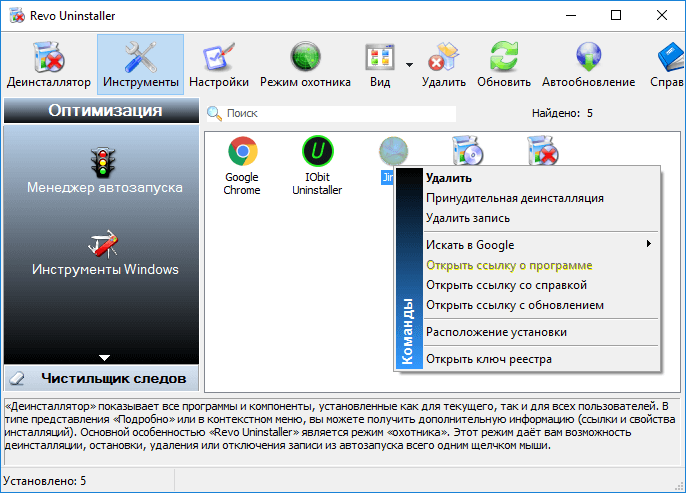Expand the Чистильщик следов panel
Viewport: 686px width, 493px height.
pyautogui.click(x=102, y=378)
